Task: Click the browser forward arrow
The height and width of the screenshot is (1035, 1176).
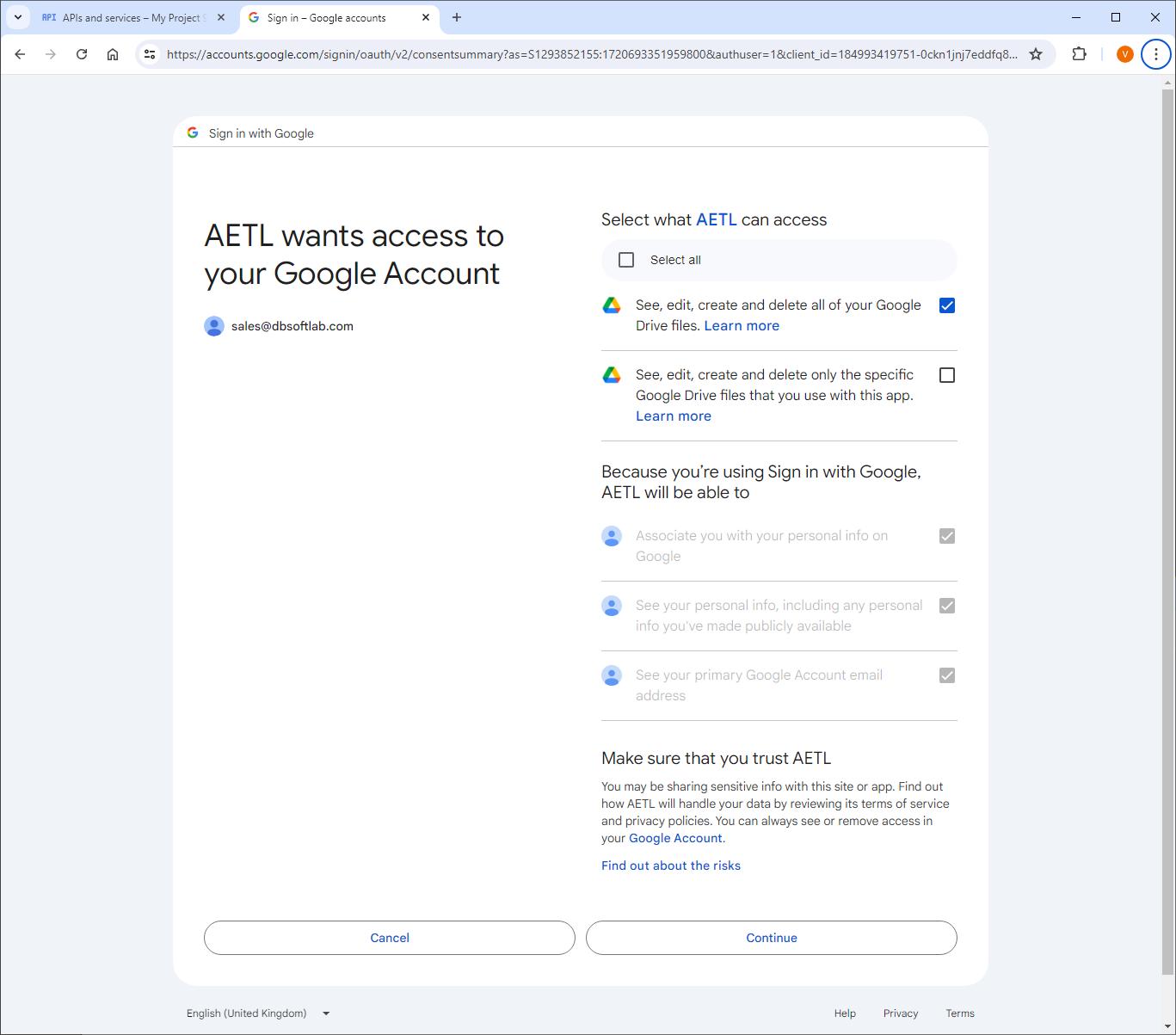Action: click(x=51, y=54)
